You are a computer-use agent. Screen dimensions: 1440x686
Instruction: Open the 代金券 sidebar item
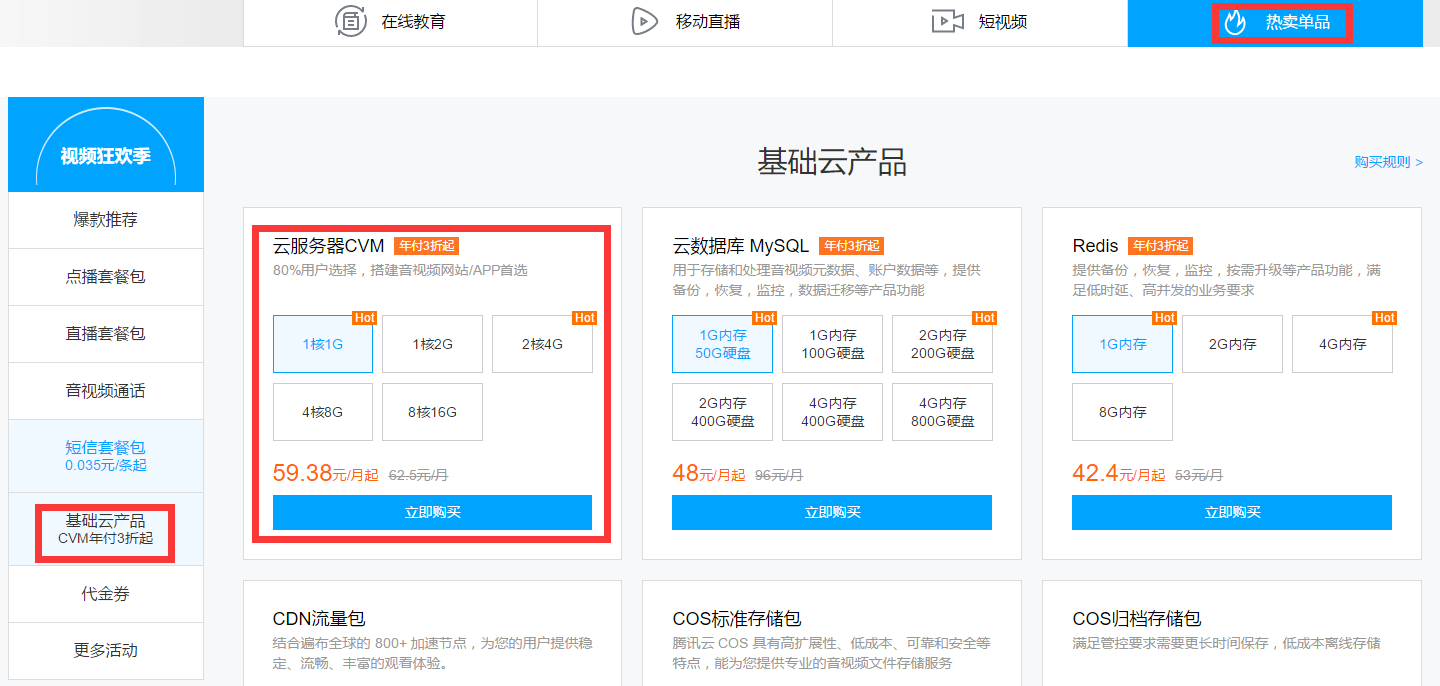105,593
